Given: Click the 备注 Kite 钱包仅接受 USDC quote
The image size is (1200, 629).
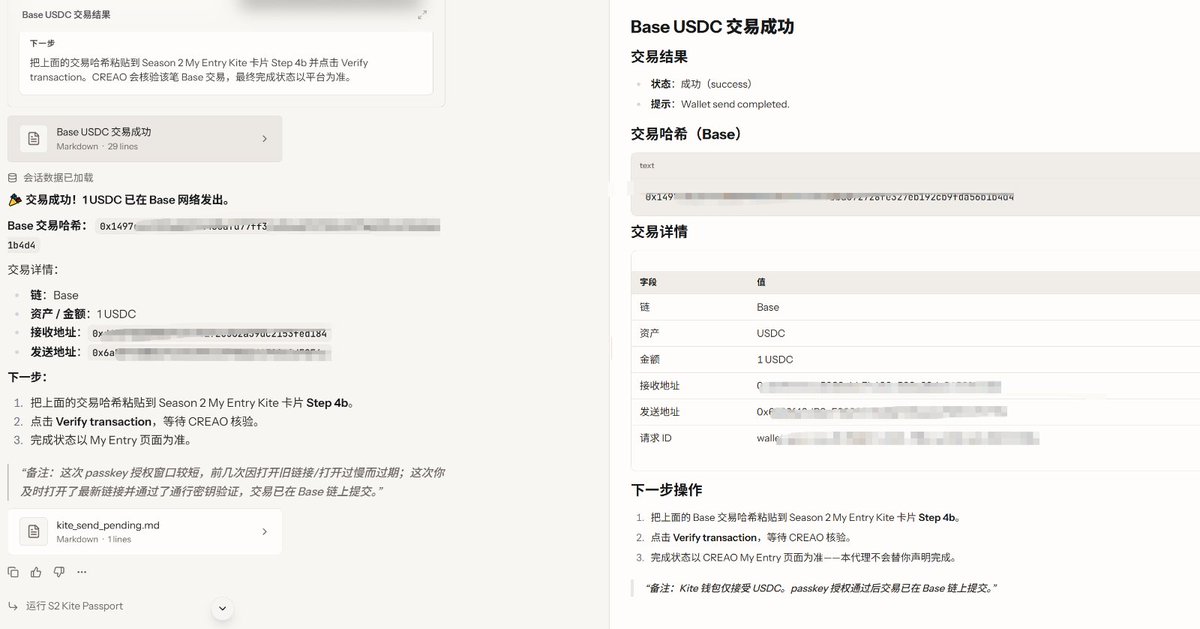Looking at the screenshot, I should [821, 588].
